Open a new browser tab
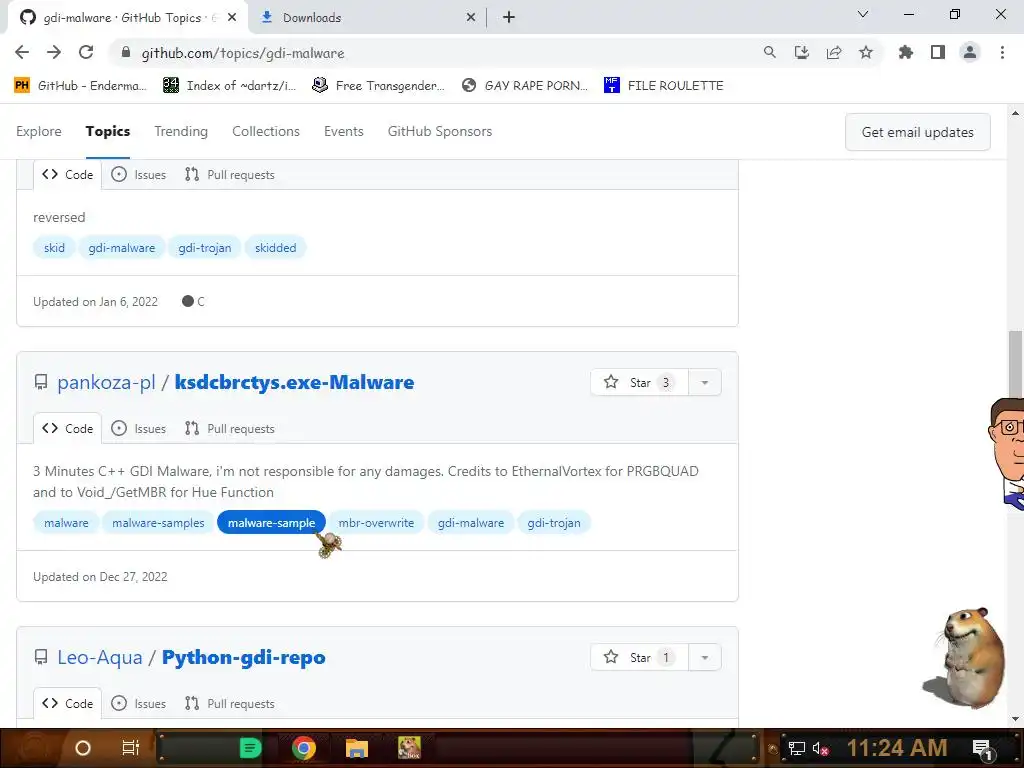This screenshot has width=1024, height=768. (x=509, y=18)
